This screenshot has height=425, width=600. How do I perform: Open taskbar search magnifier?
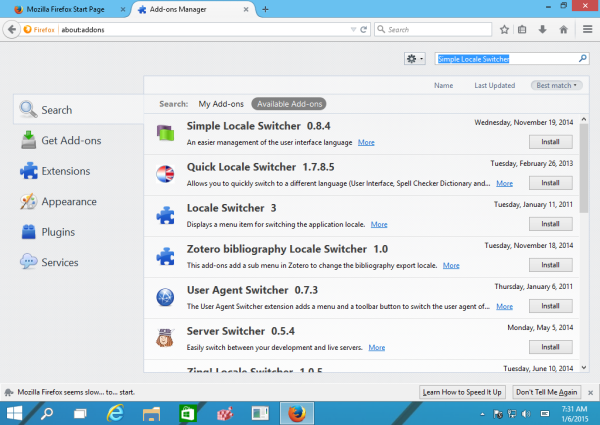pos(47,413)
